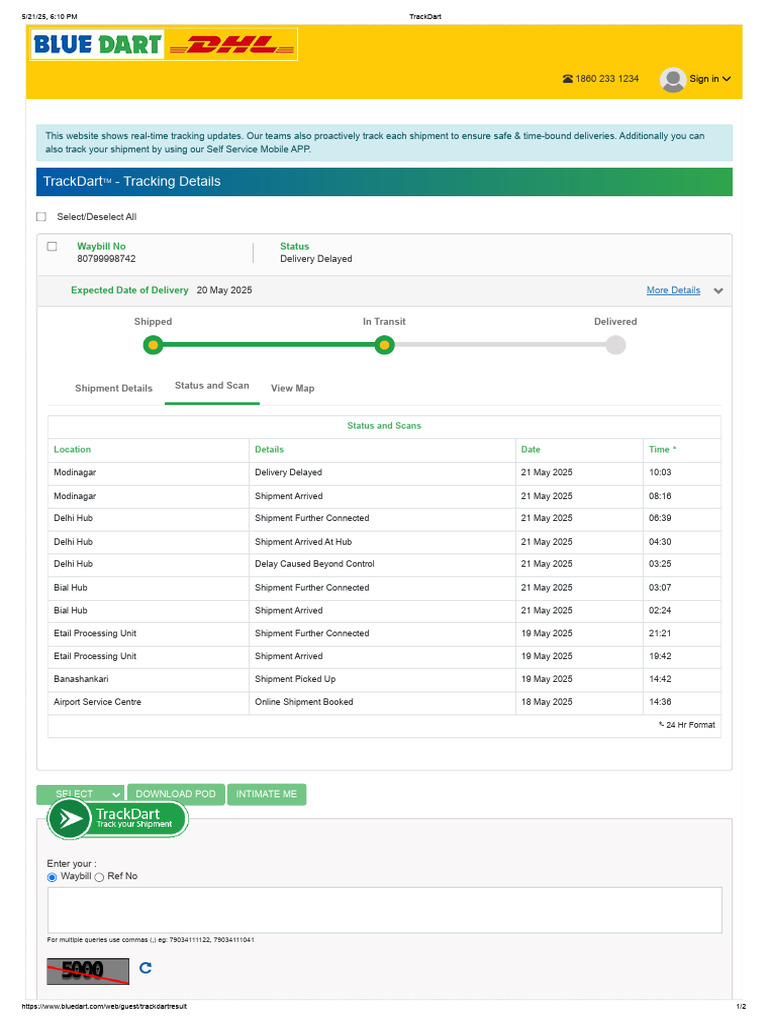
Task: Expand the chevron next to More Details
Action: 718,291
